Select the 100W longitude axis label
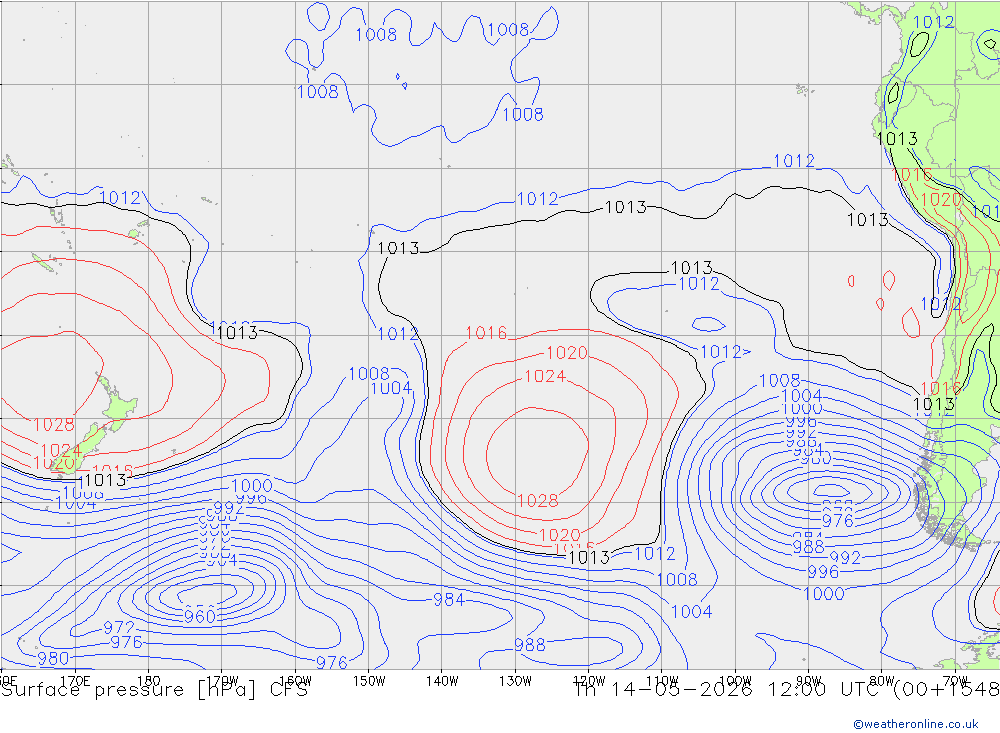 click(735, 681)
